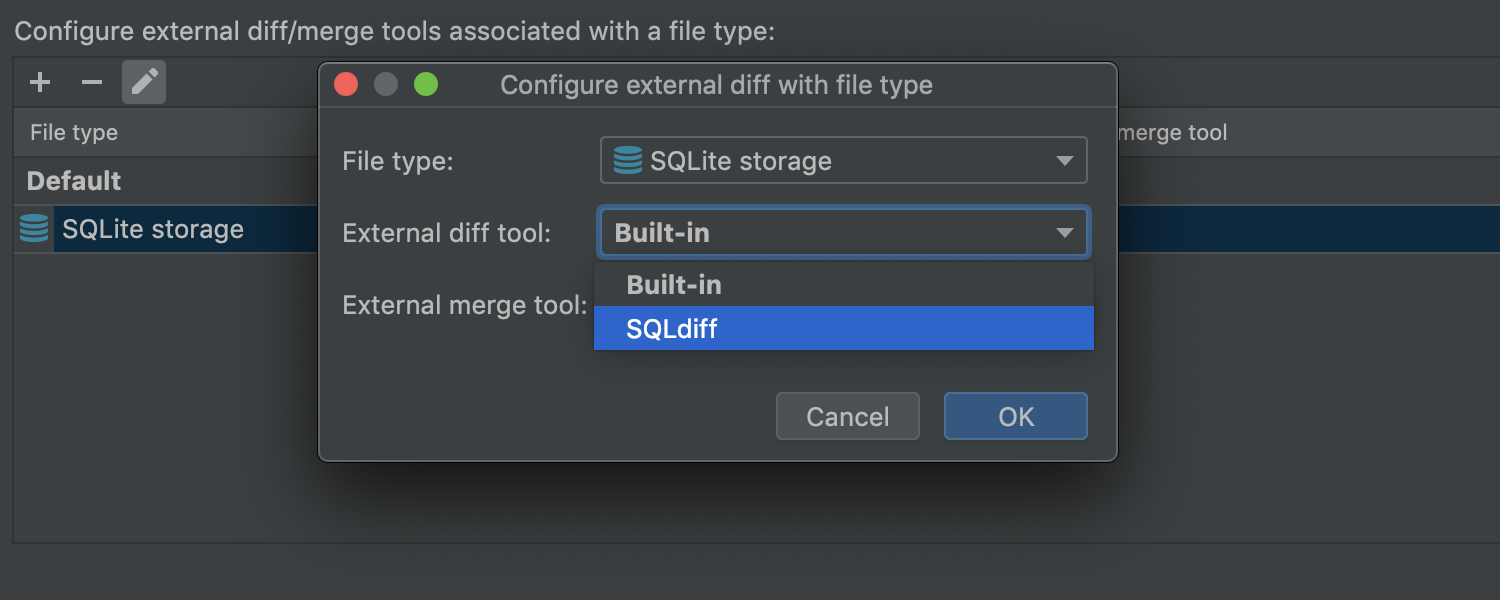1500x600 pixels.
Task: Click the Default group row
Action: click(75, 181)
